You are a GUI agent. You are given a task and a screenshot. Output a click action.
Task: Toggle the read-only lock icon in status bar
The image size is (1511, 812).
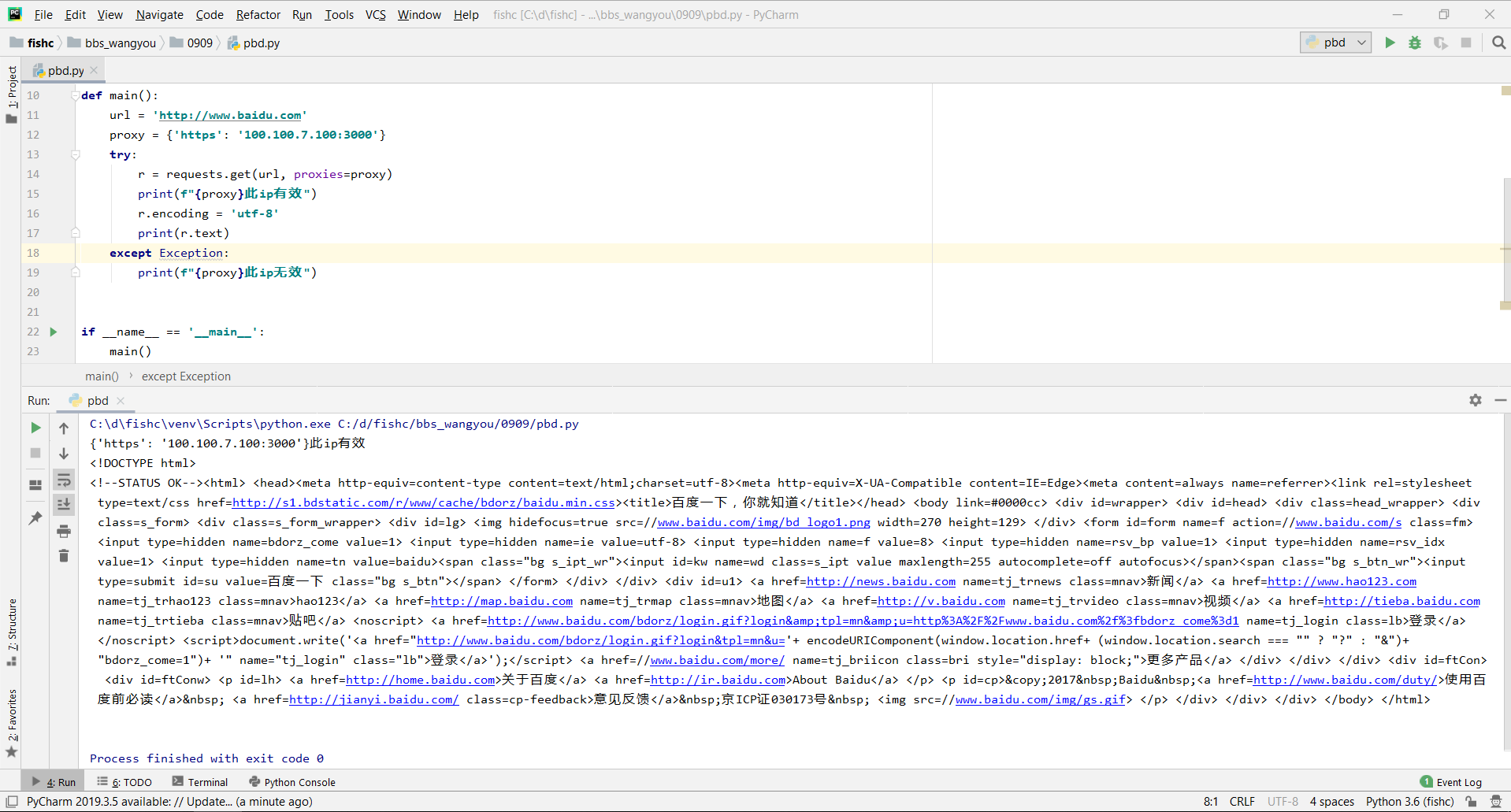coord(1471,802)
